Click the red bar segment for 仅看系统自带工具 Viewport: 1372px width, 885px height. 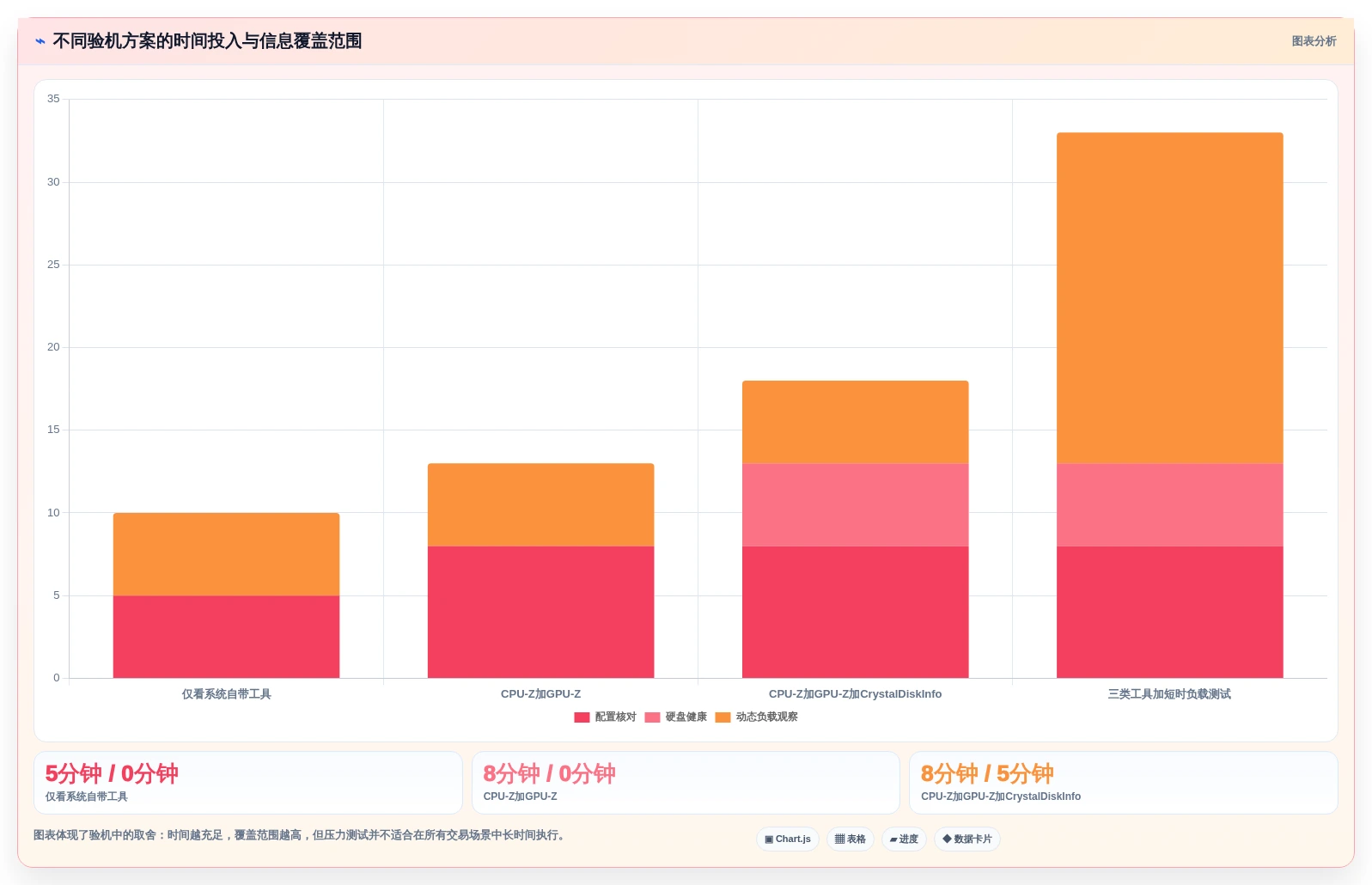226,637
